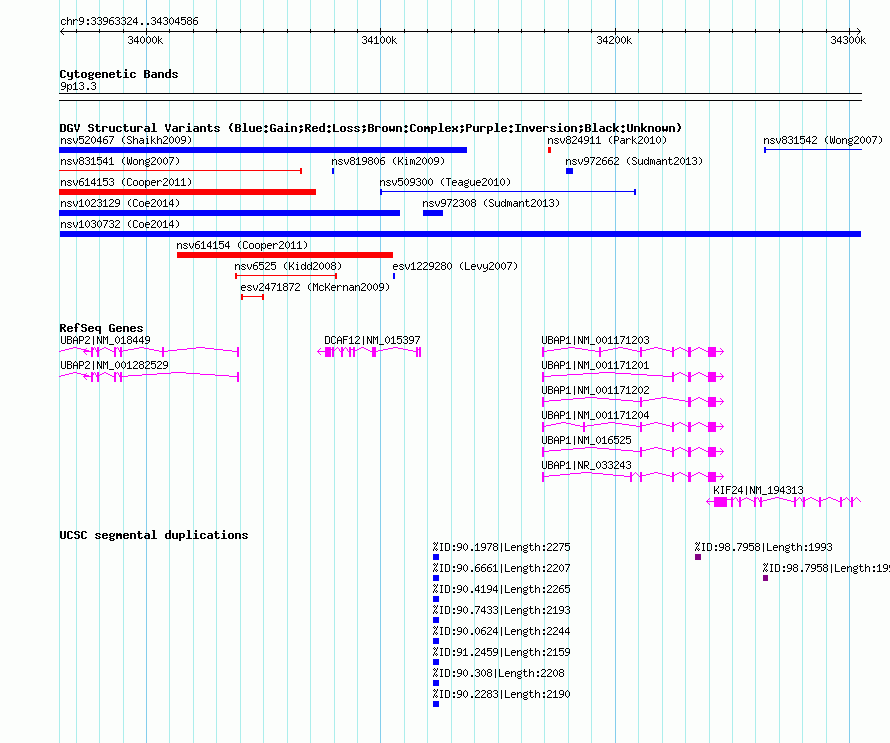890x743 pixels.
Task: Click segmental duplication %ID:90.2283|Length:2190
Action: pyautogui.click(x=501, y=694)
